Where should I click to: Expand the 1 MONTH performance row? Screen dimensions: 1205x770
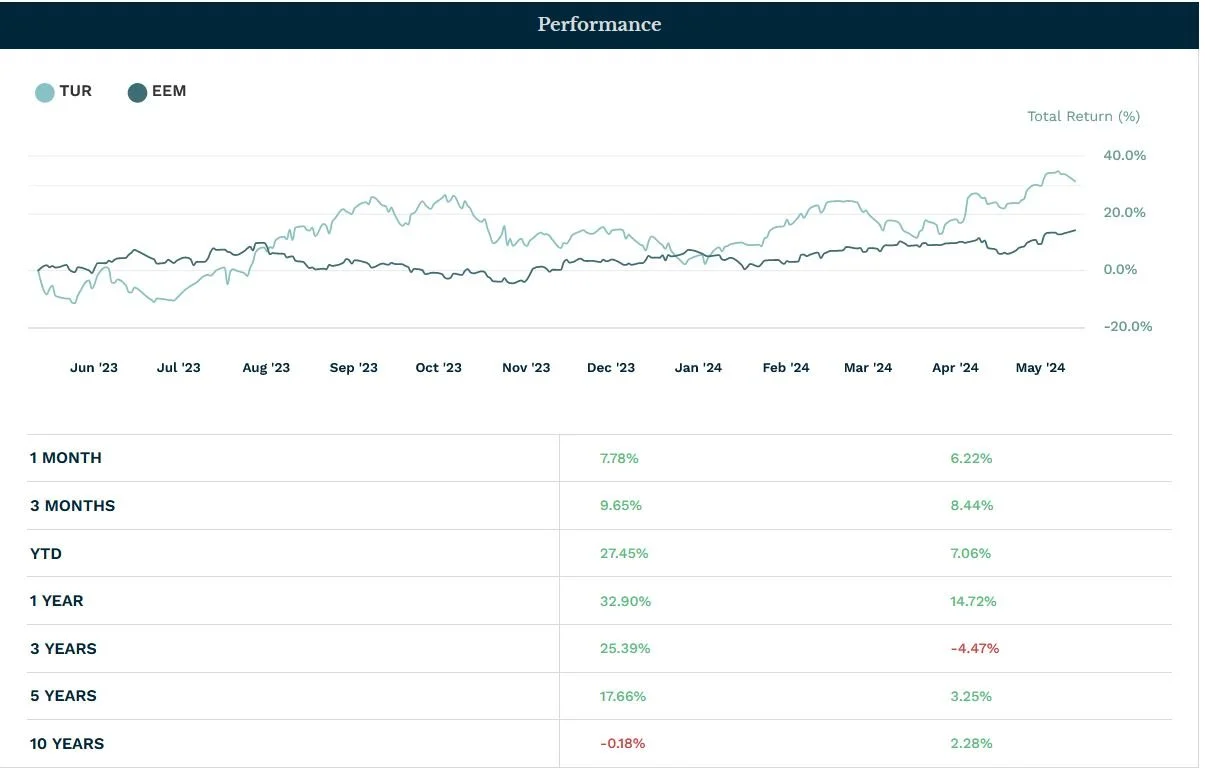[65, 457]
